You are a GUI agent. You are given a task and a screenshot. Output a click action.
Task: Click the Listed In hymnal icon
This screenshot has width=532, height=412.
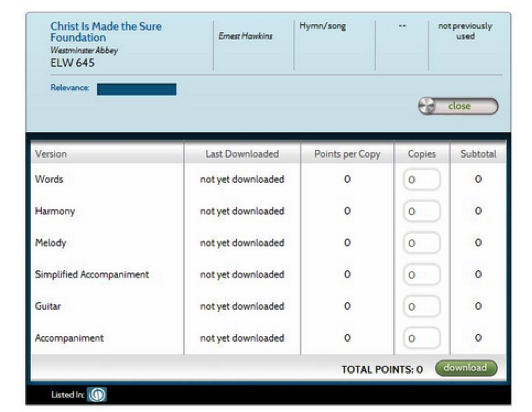click(x=97, y=394)
